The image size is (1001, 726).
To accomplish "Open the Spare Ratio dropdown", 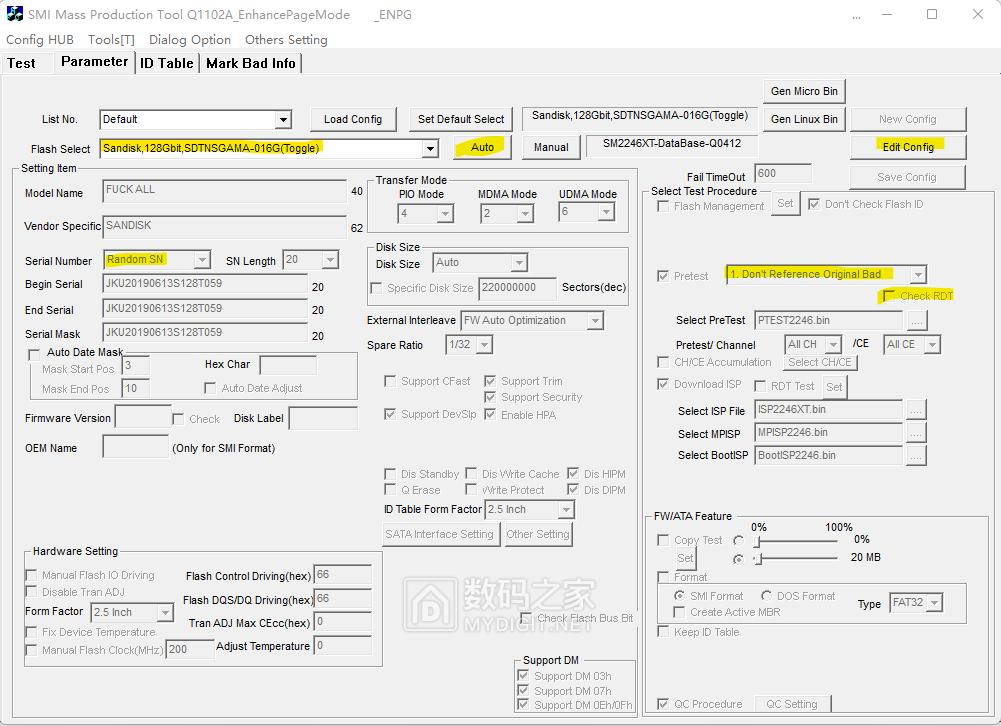I will (485, 345).
